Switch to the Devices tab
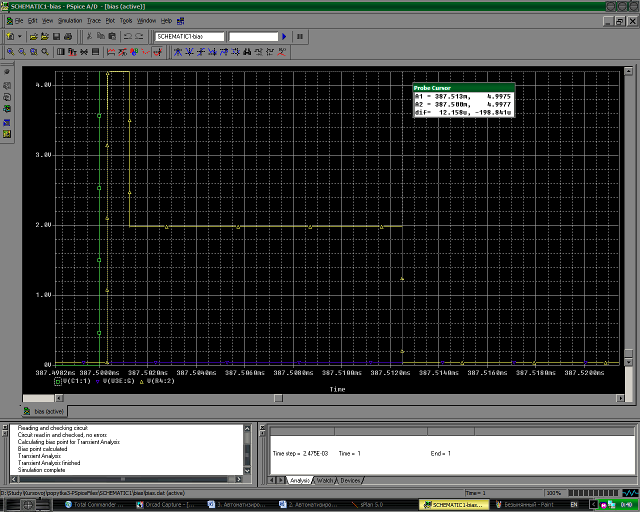Viewport: 640px width, 512px height. pyautogui.click(x=350, y=480)
